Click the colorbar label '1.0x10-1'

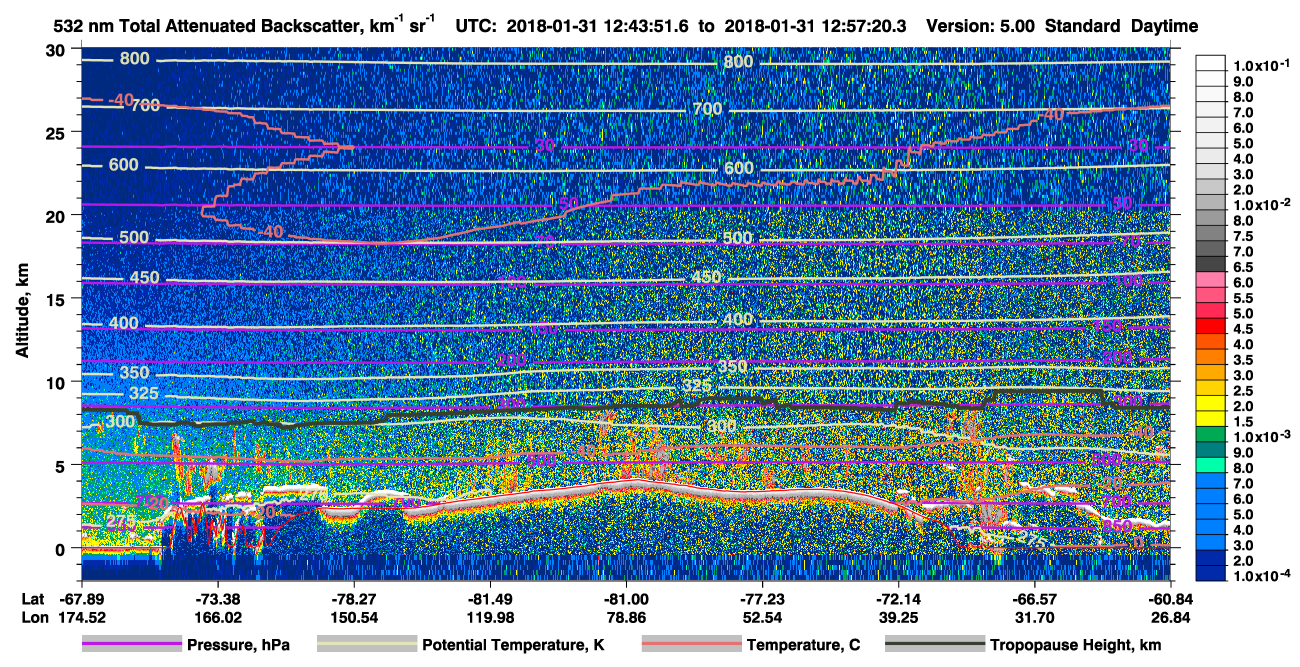point(1262,65)
